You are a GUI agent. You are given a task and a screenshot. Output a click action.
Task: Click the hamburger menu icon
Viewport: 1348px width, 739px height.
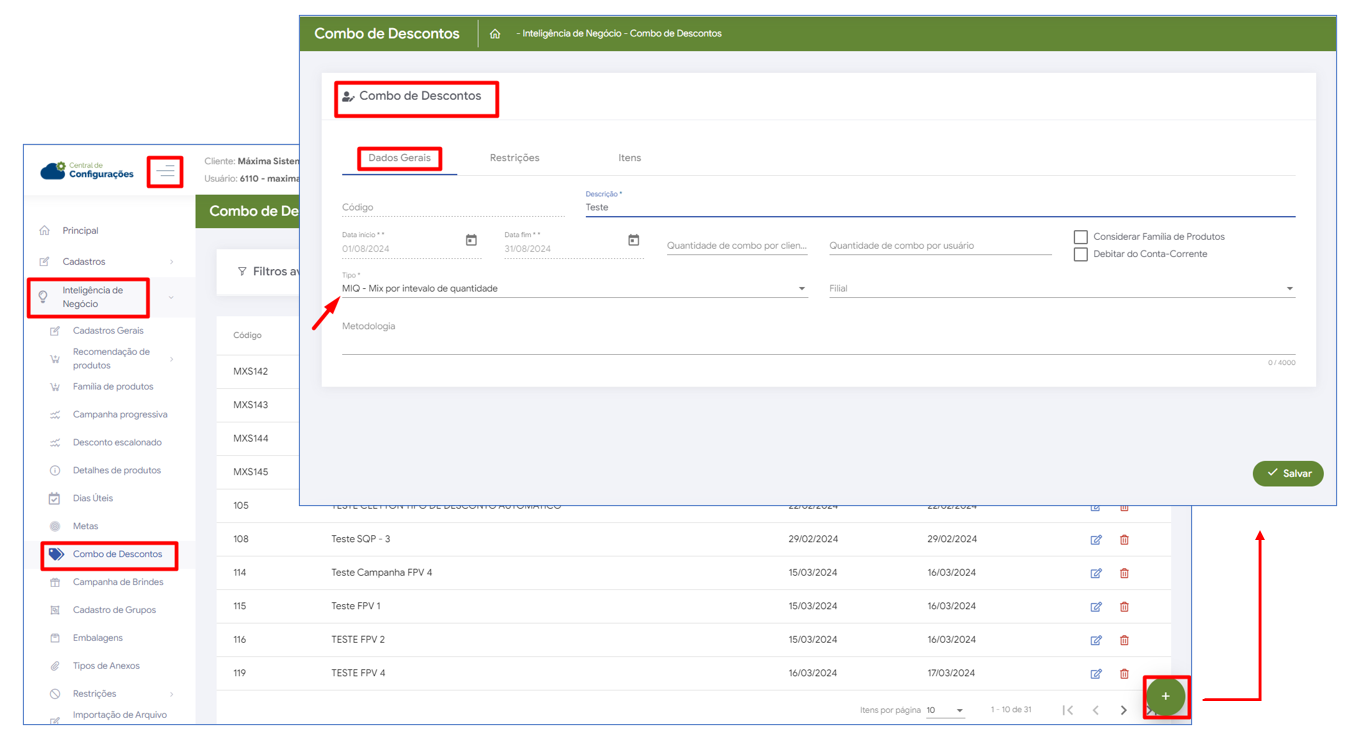click(x=165, y=172)
